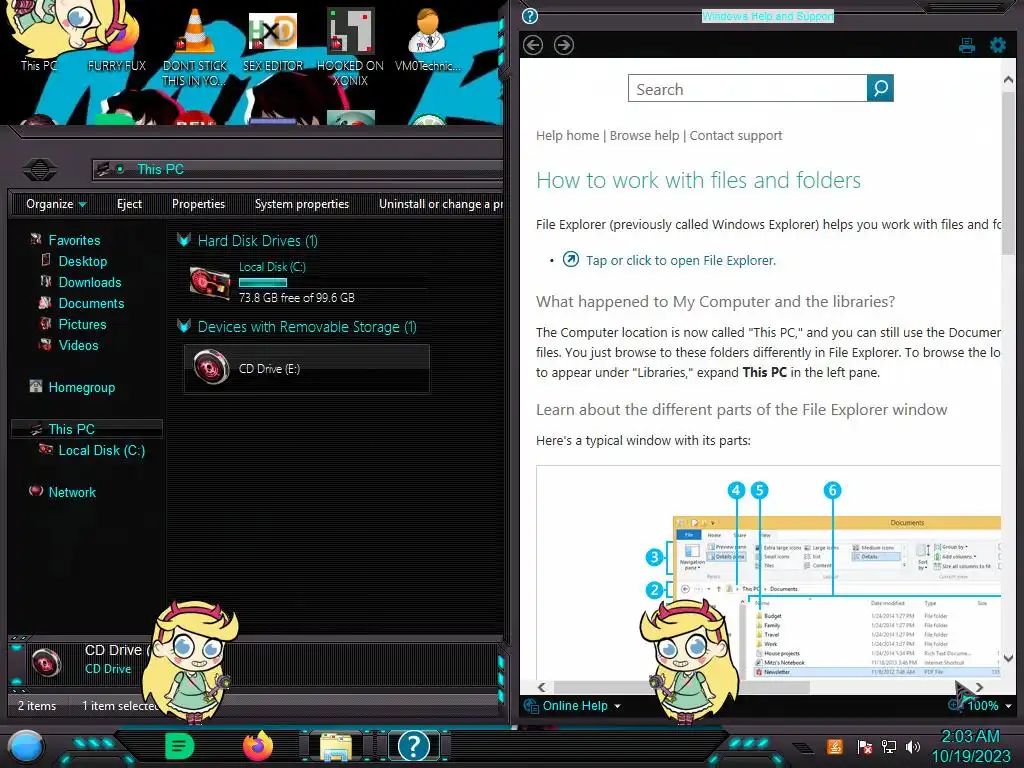Open the 100% zoom level dropdown

(988, 706)
